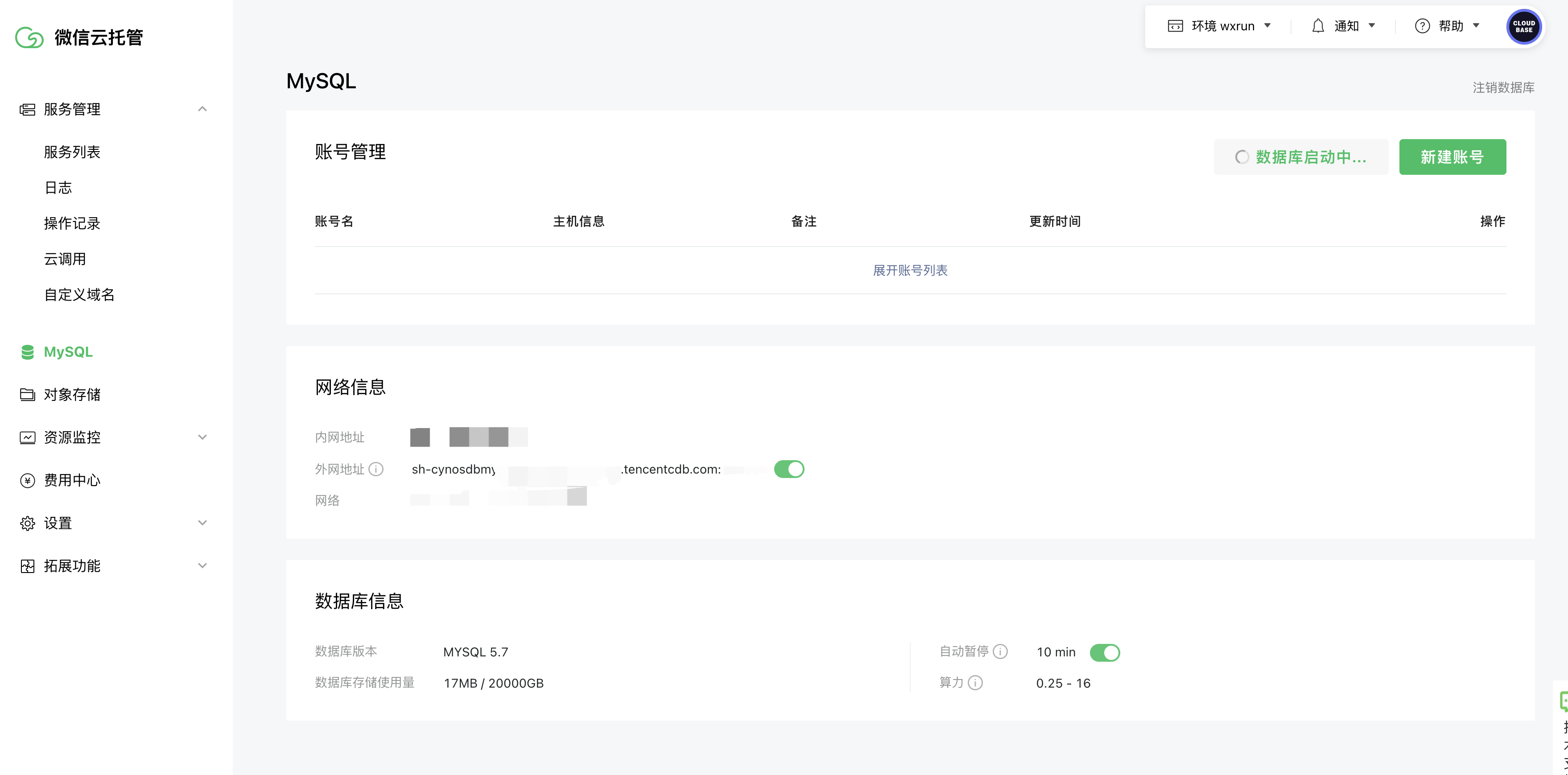Click the info icon next to 自动暂停

click(x=1000, y=651)
